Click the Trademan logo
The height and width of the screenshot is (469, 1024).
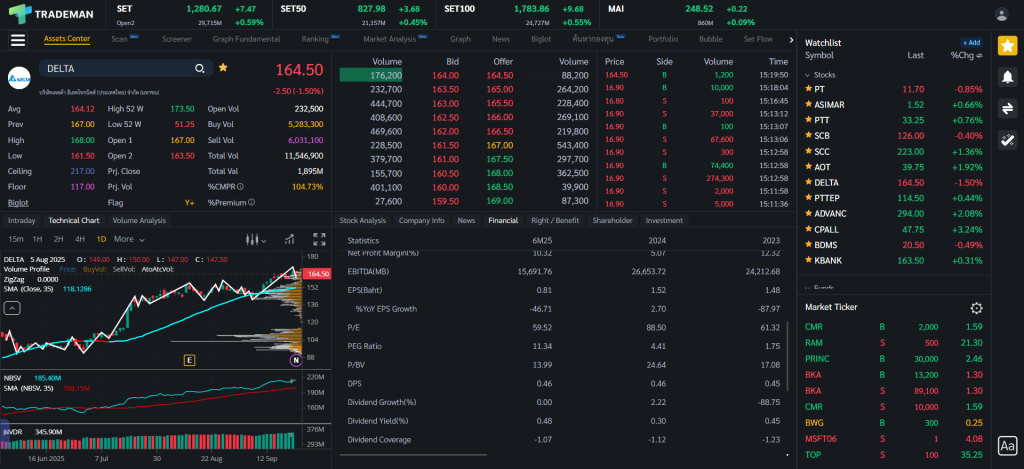point(52,14)
